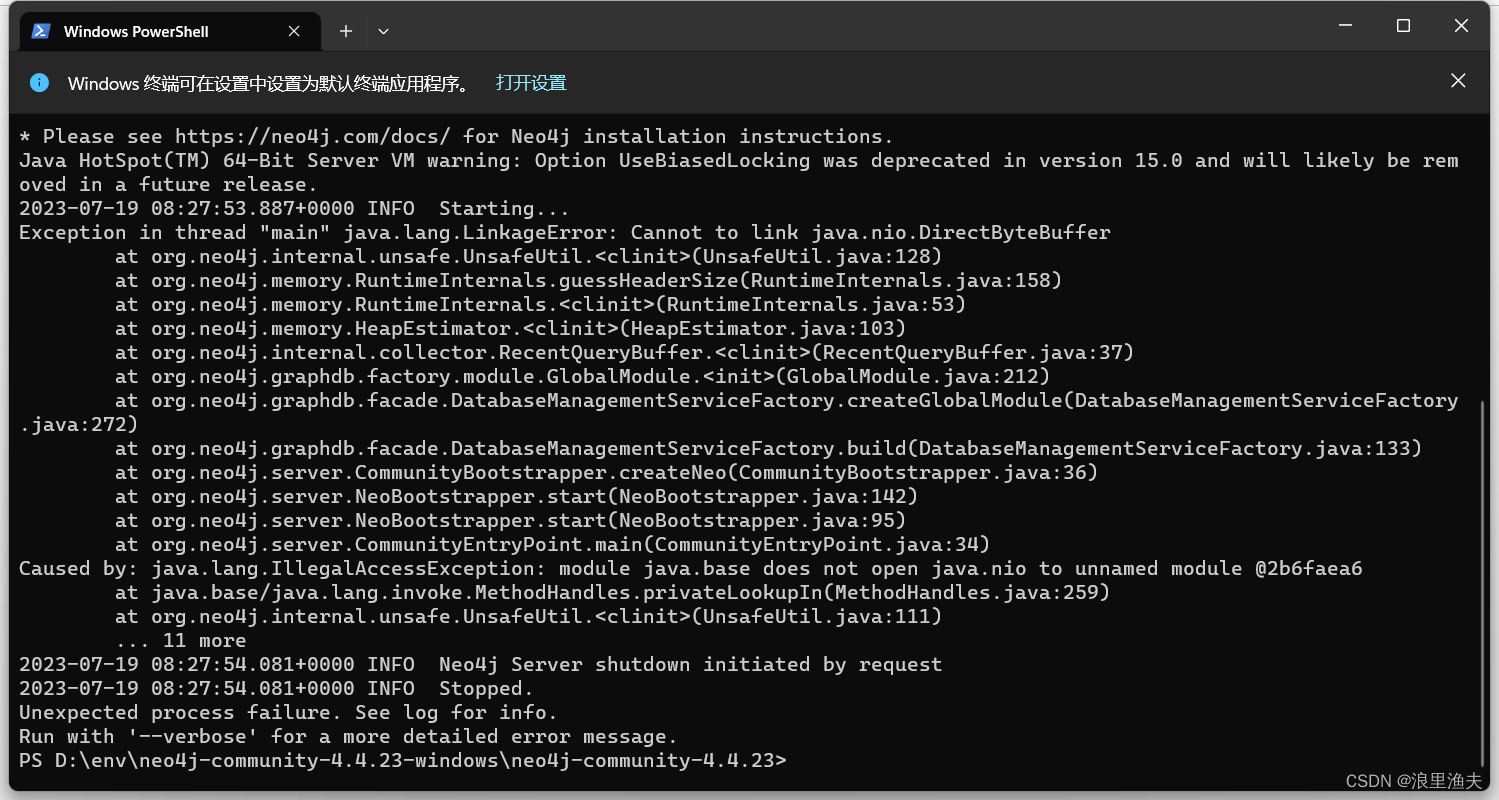Expand the new tab profile dropdown arrow
The image size is (1499, 800).
tap(383, 31)
